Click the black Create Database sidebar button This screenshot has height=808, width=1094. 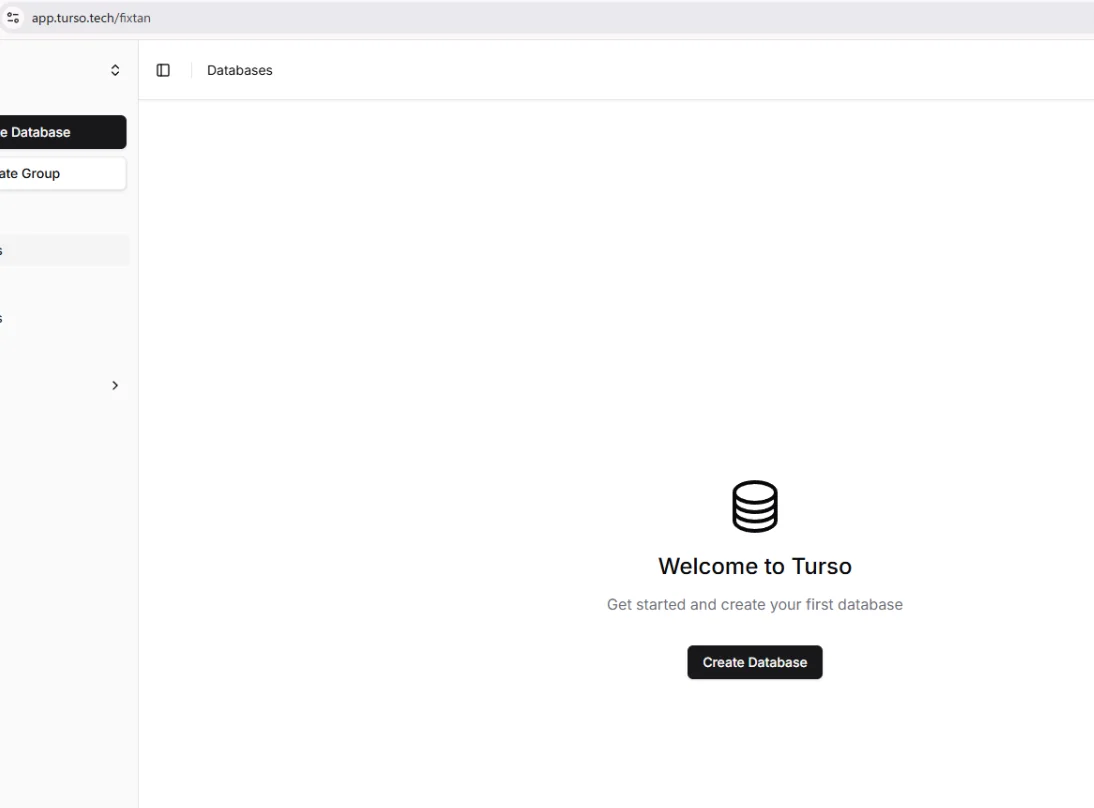tap(60, 132)
